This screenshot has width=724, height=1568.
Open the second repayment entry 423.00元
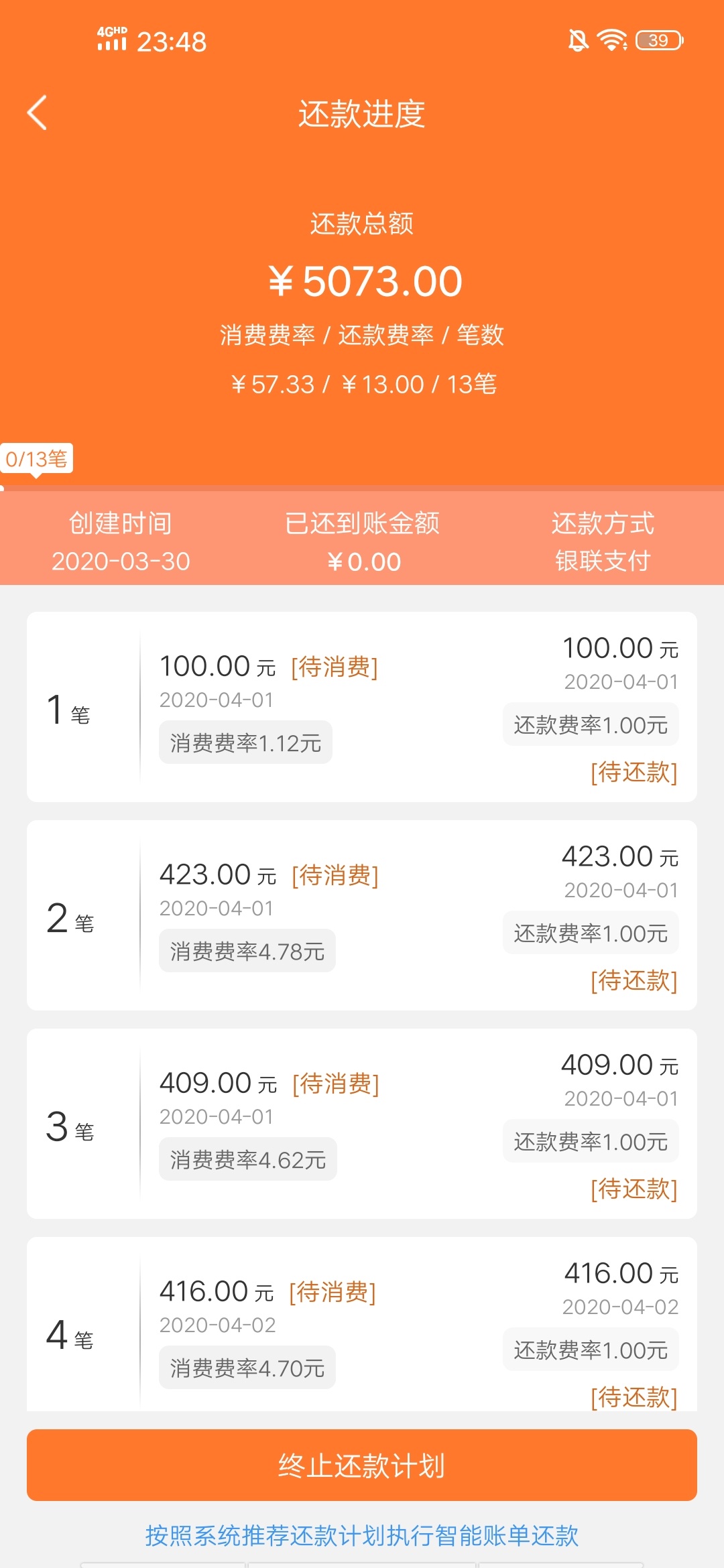click(x=362, y=915)
